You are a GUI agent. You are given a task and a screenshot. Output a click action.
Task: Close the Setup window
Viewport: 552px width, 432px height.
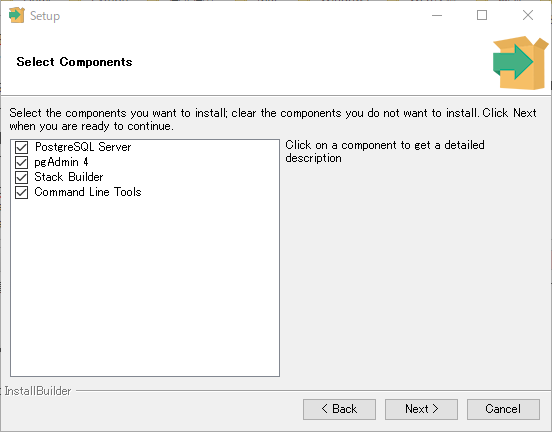point(528,15)
